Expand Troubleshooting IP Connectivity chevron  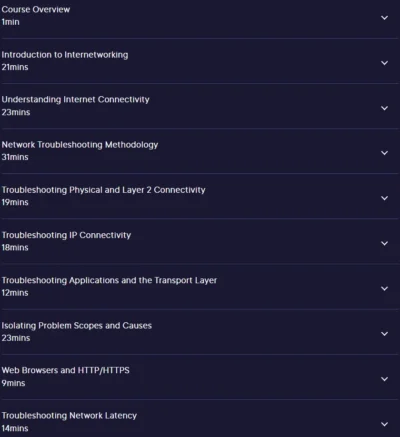[384, 243]
